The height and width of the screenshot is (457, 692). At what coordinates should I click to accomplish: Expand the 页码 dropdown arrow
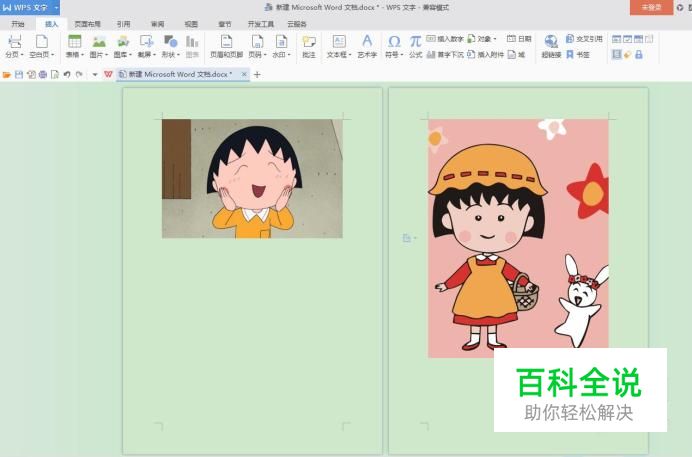(x=265, y=55)
